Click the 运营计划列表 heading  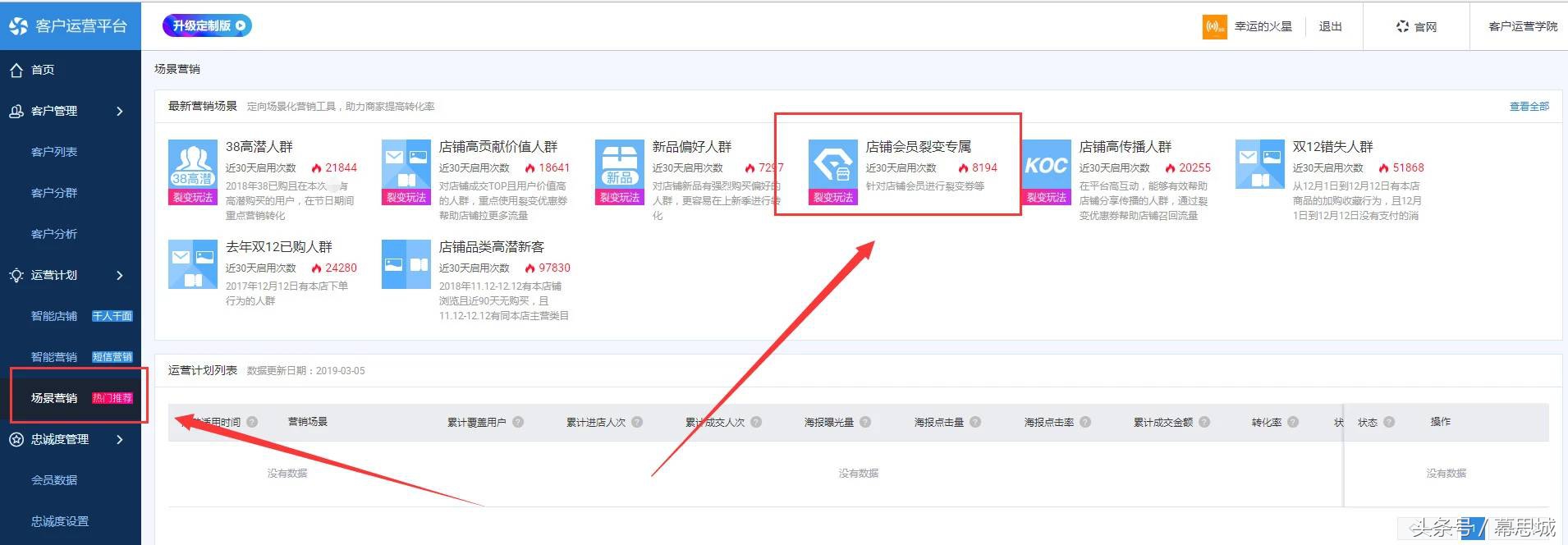[x=203, y=370]
